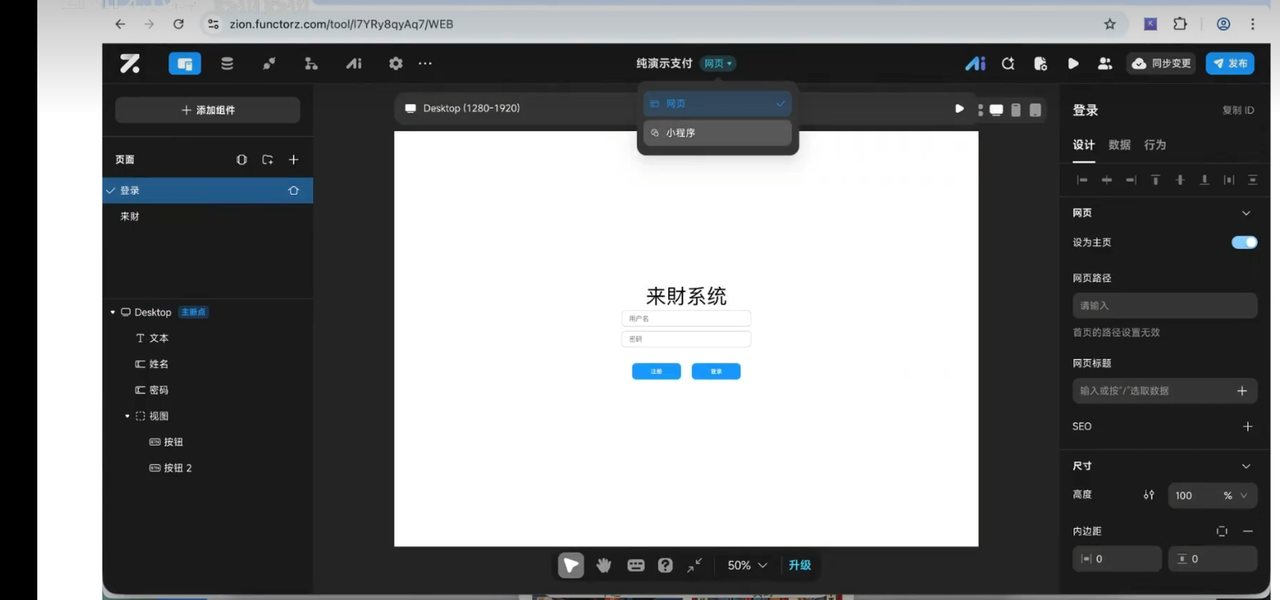Collapse the 尺寸 section chevron

(x=1246, y=466)
